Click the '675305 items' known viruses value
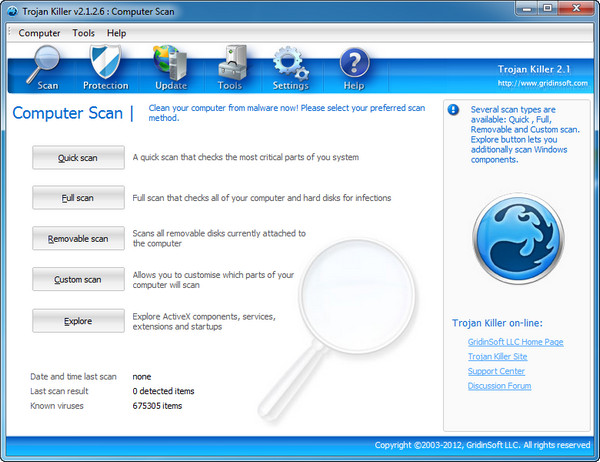Screen dimensions: 600x462 [x=157, y=406]
